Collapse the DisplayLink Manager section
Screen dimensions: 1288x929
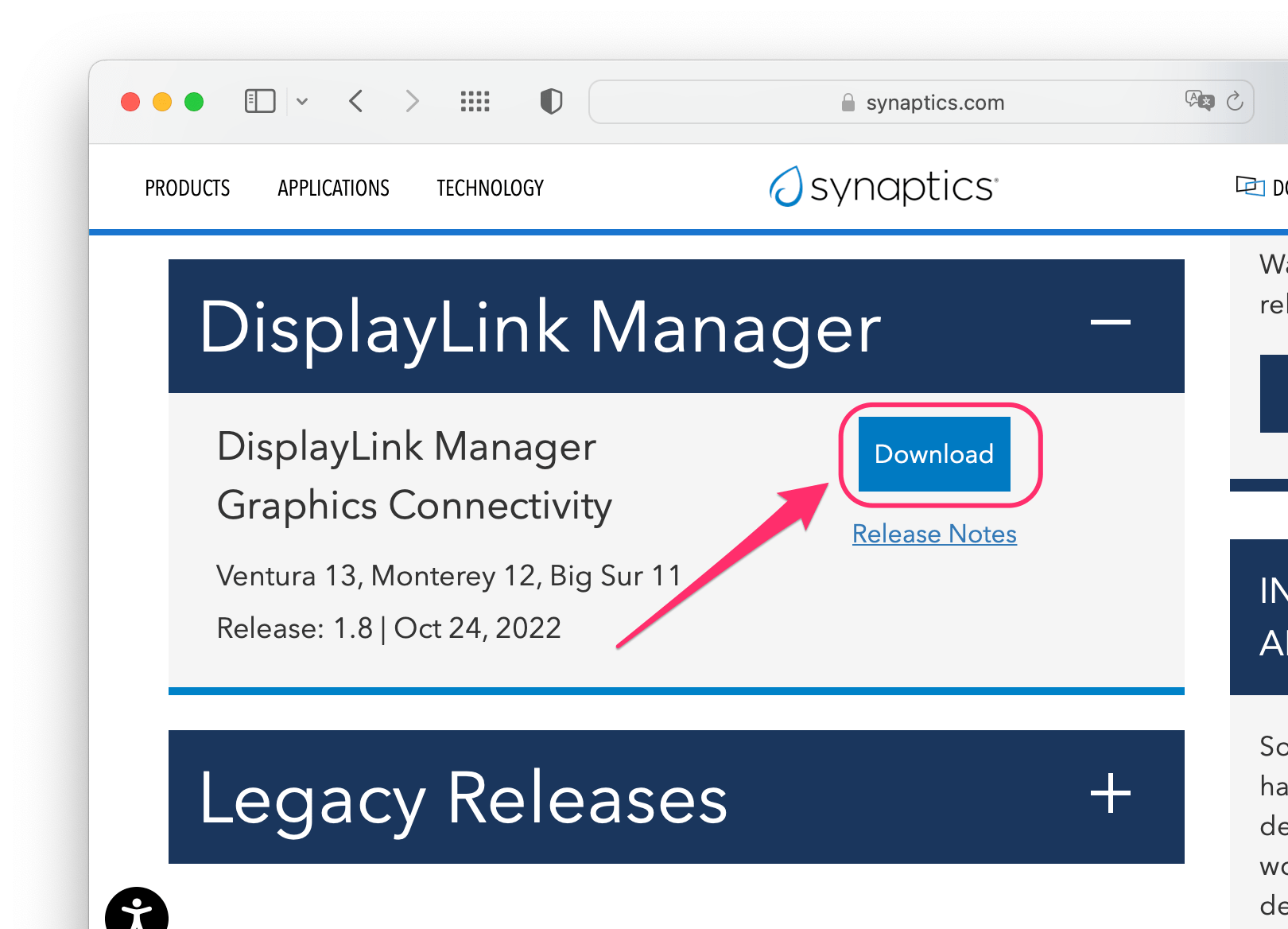[x=1111, y=322]
